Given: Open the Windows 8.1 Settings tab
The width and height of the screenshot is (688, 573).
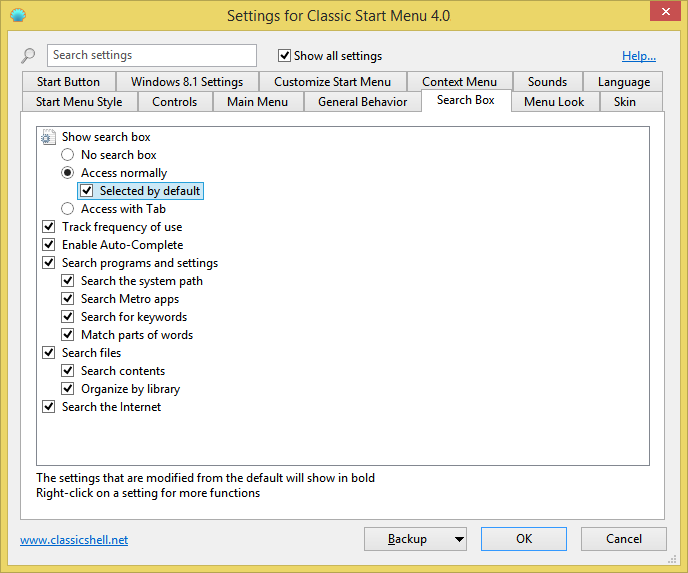Looking at the screenshot, I should pyautogui.click(x=187, y=82).
